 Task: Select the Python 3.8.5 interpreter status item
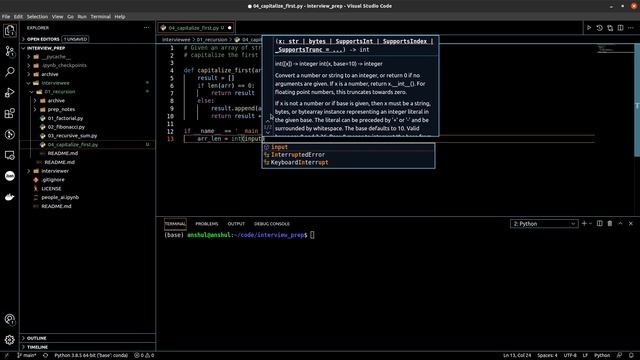click(91, 356)
